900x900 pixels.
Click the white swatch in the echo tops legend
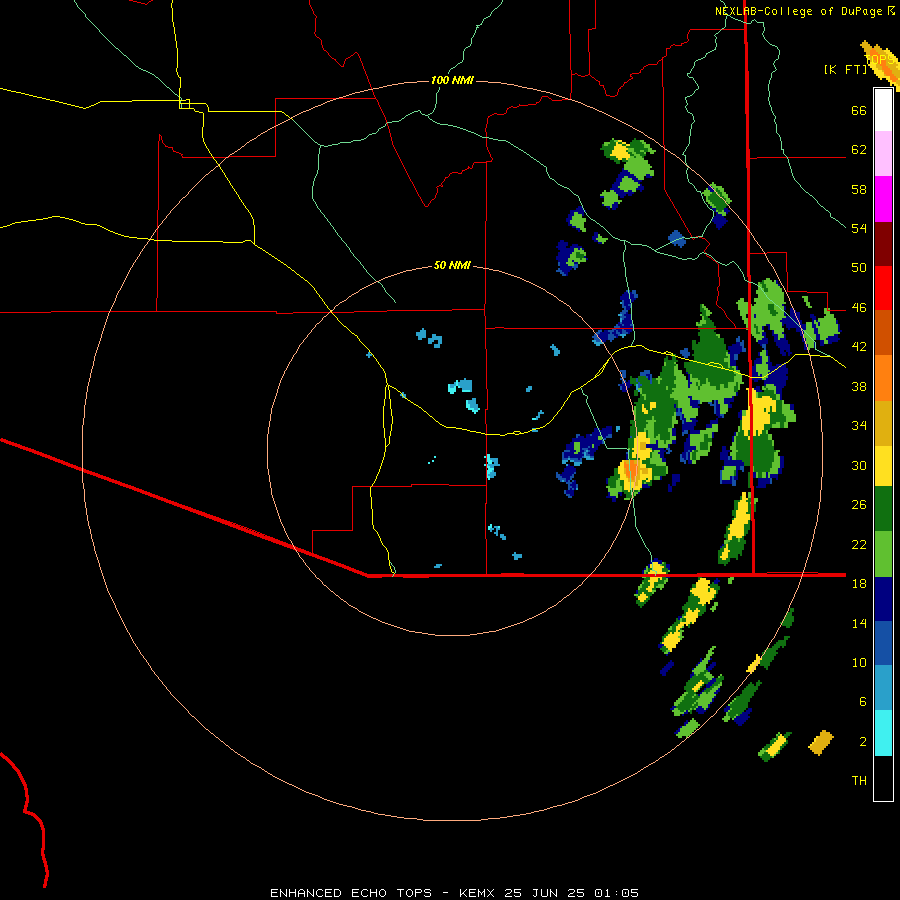[x=883, y=110]
